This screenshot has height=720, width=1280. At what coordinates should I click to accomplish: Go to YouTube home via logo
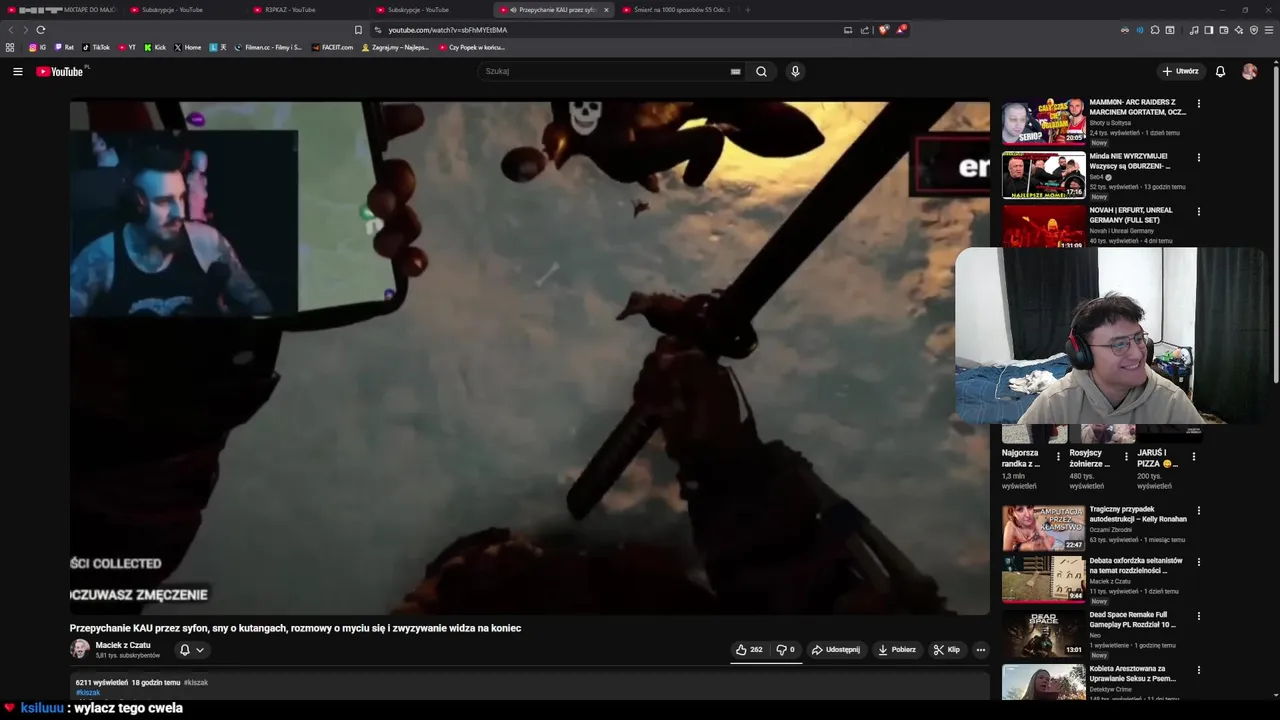pyautogui.click(x=60, y=71)
